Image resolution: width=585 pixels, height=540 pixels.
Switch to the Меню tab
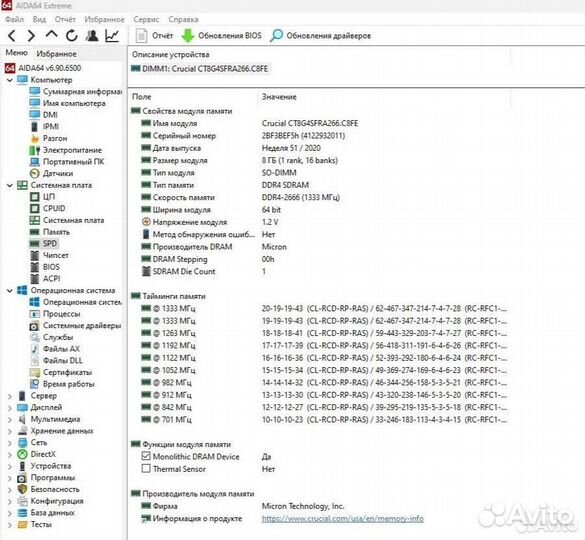[16, 53]
